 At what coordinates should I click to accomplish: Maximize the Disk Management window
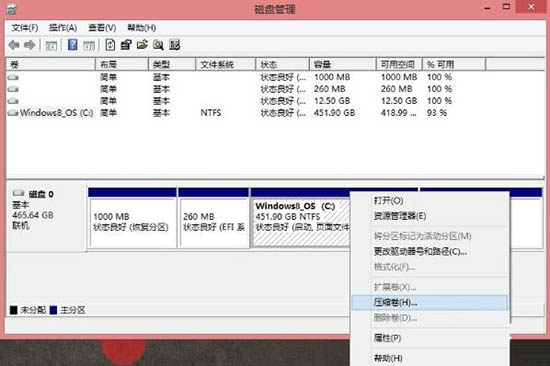click(x=506, y=7)
